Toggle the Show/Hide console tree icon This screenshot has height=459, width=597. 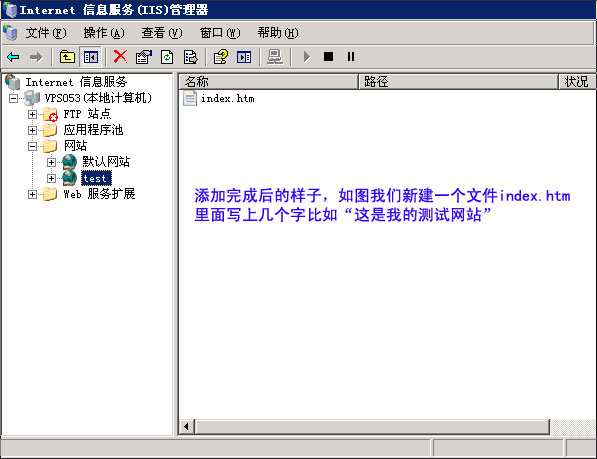pos(91,57)
